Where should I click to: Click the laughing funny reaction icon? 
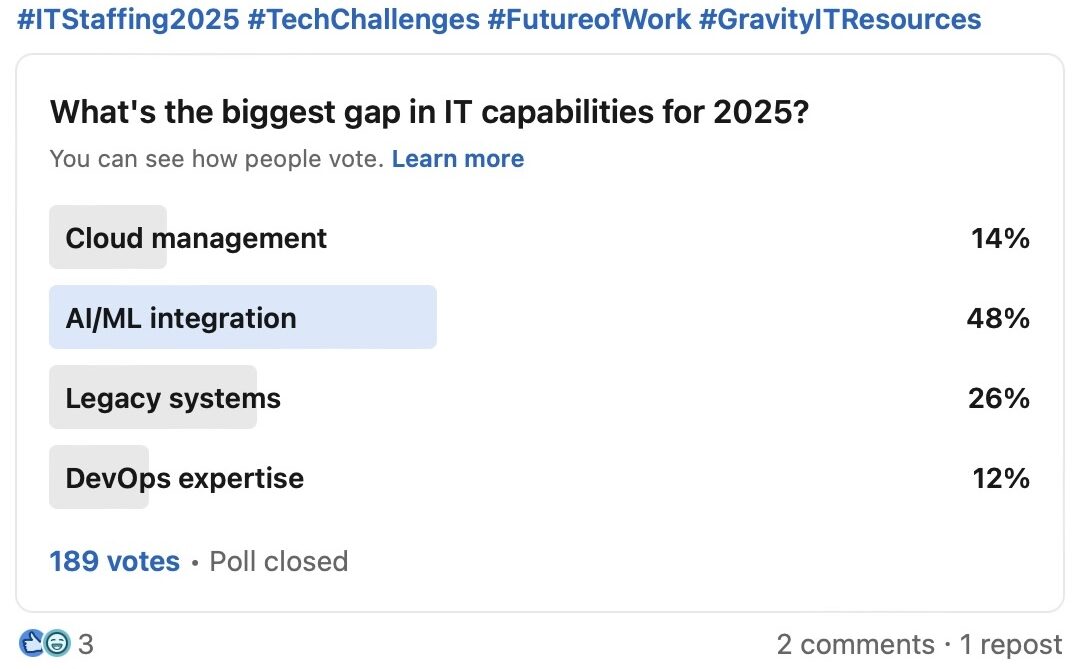tap(58, 643)
